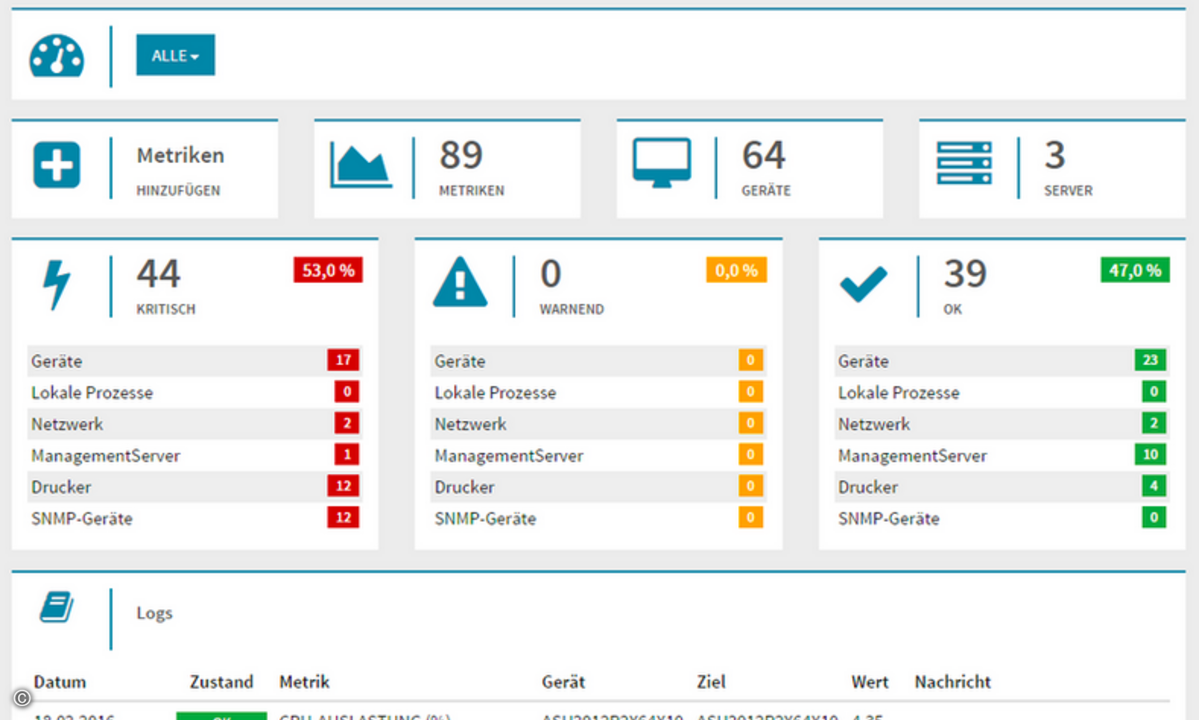Click the Logs book icon
Viewport: 1199px width, 720px height.
pos(57,607)
